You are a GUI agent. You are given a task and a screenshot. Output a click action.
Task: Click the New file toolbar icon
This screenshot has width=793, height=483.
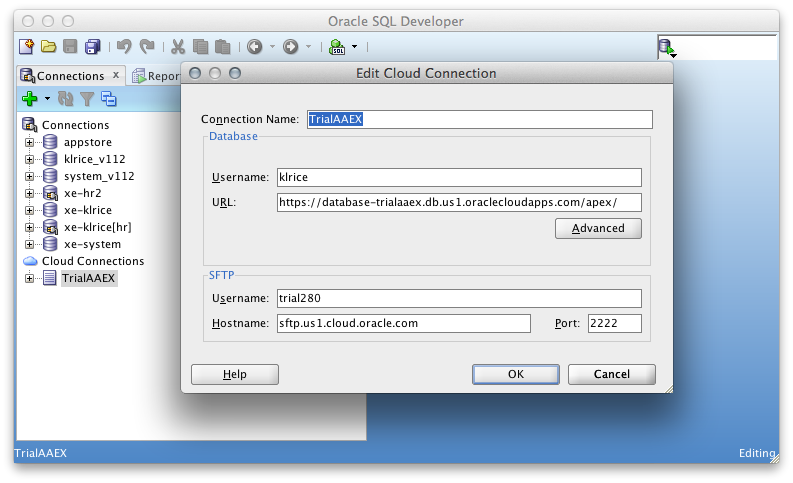tap(26, 47)
